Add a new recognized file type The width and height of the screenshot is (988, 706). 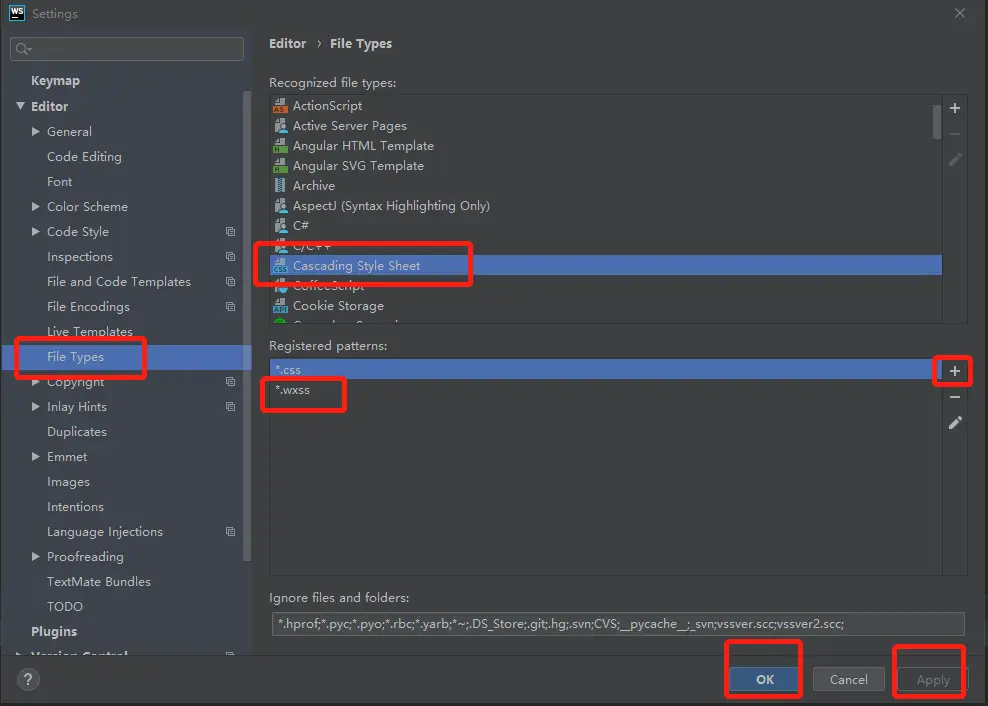point(955,108)
